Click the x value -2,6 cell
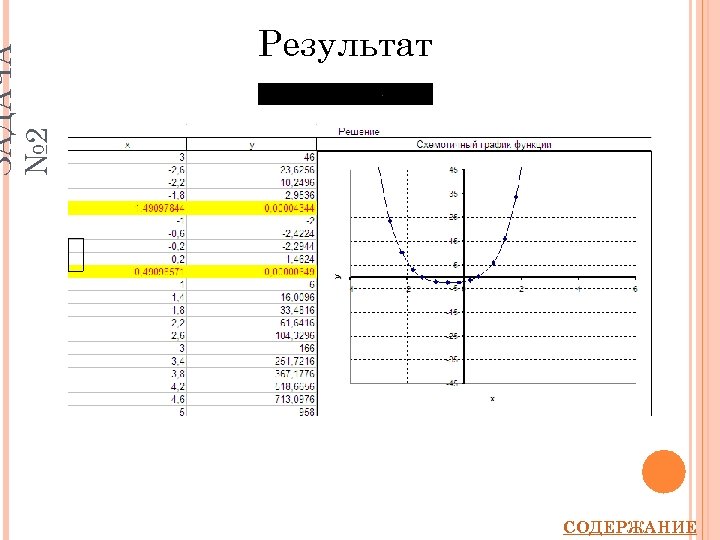The height and width of the screenshot is (540, 720). (x=127, y=169)
